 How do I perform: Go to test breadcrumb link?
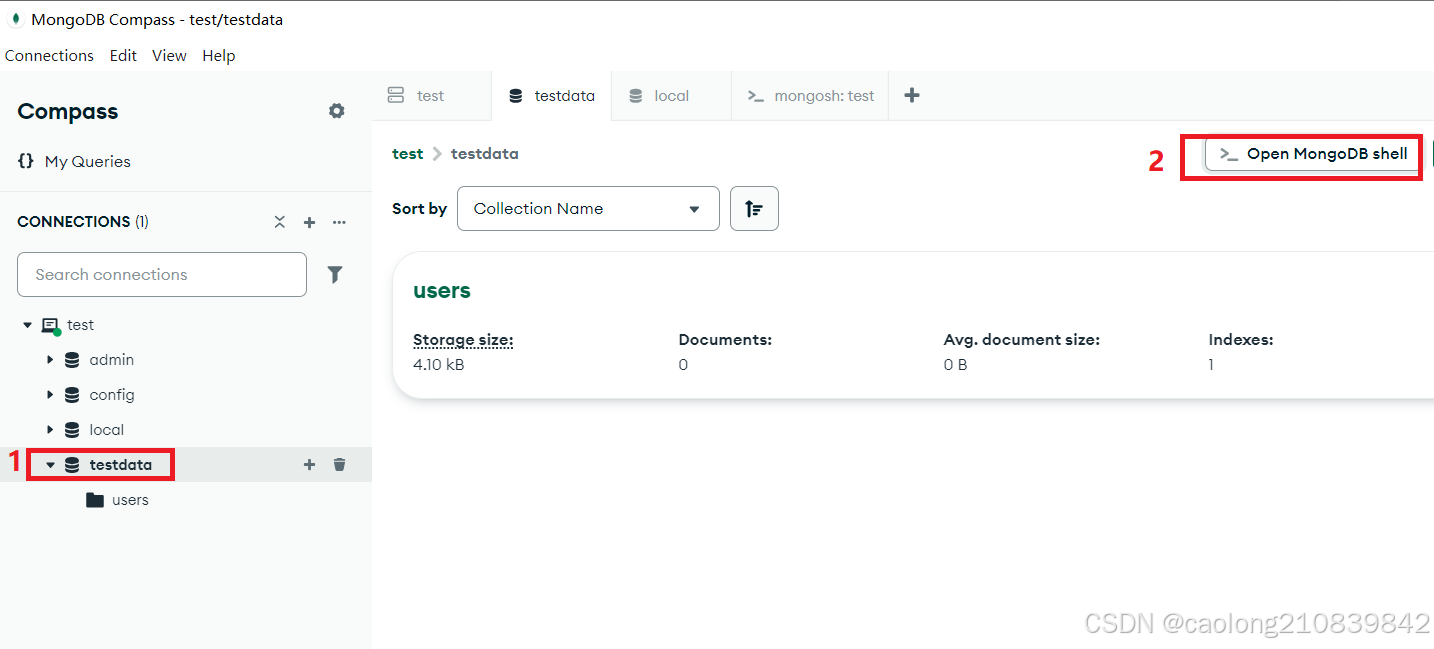(407, 154)
